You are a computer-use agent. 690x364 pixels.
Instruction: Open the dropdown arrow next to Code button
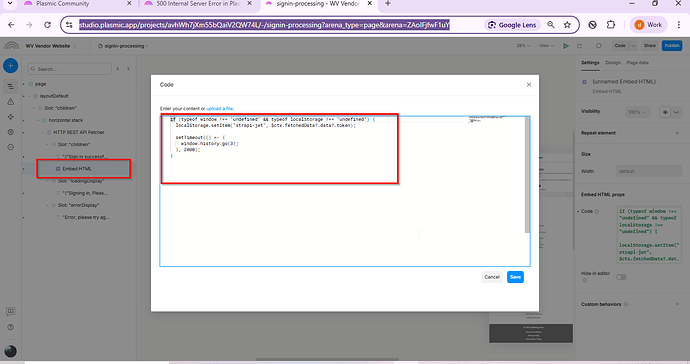click(x=633, y=46)
